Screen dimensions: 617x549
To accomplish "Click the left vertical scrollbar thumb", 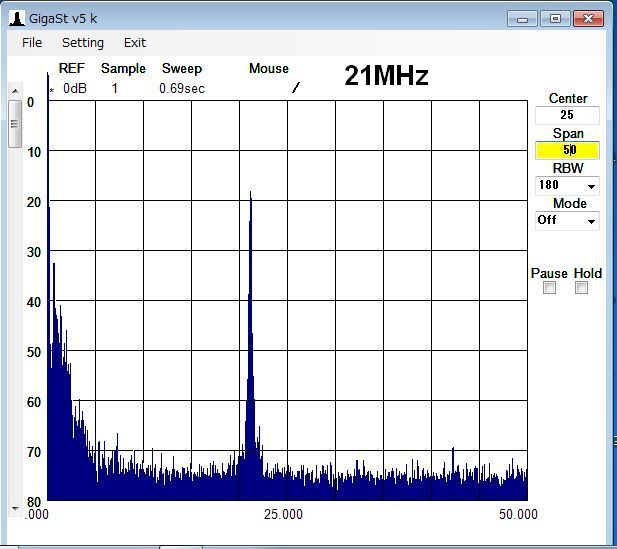I will click(x=15, y=124).
